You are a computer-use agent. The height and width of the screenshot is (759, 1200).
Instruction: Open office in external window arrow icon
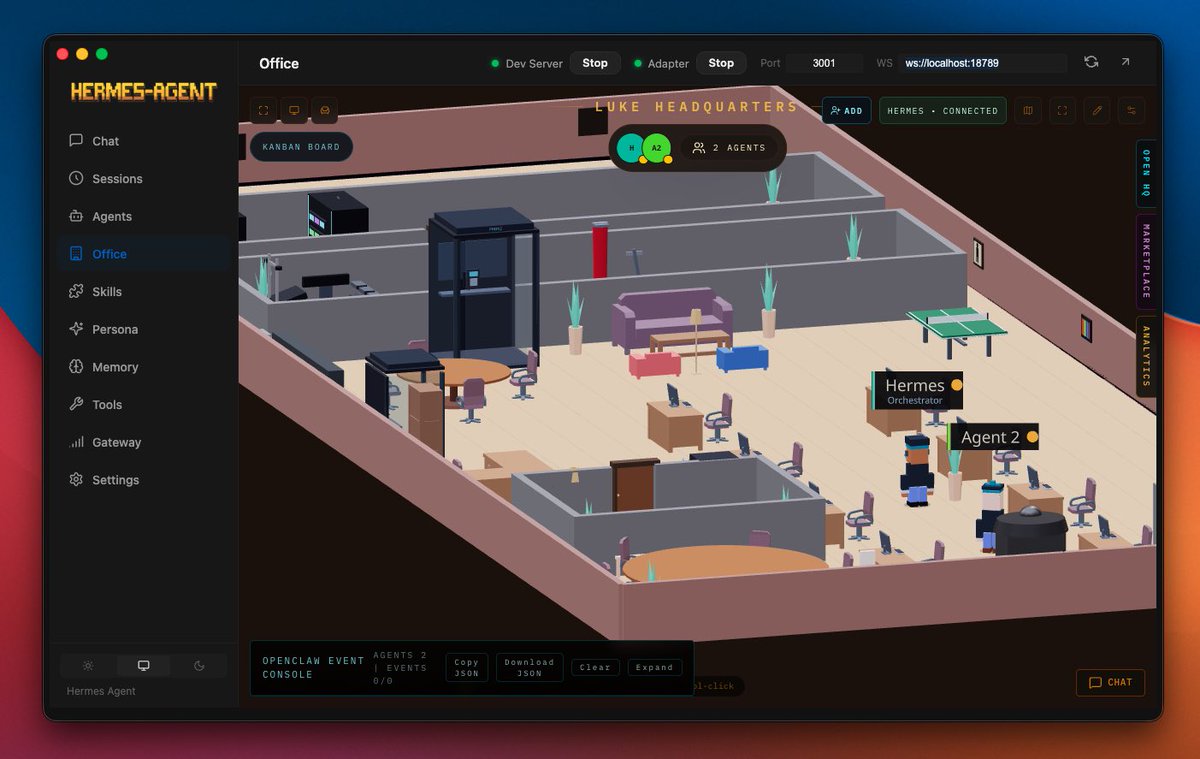pos(1125,62)
